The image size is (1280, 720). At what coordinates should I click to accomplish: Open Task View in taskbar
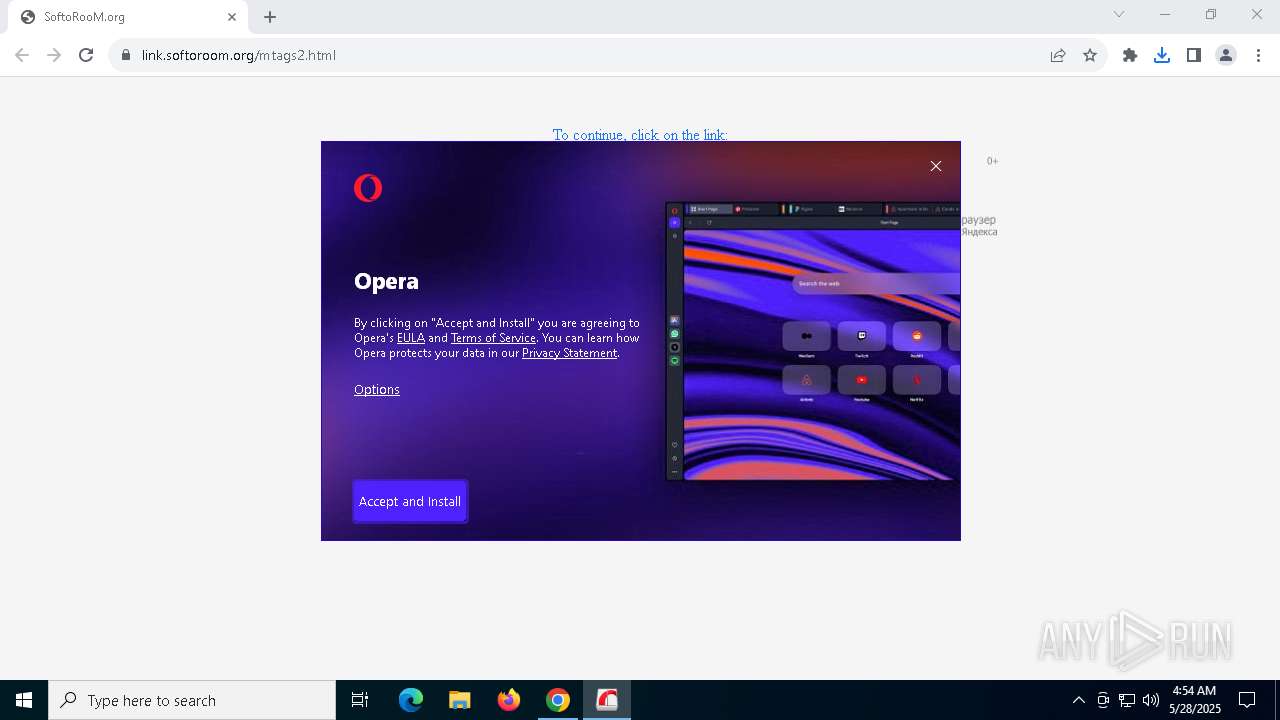360,700
